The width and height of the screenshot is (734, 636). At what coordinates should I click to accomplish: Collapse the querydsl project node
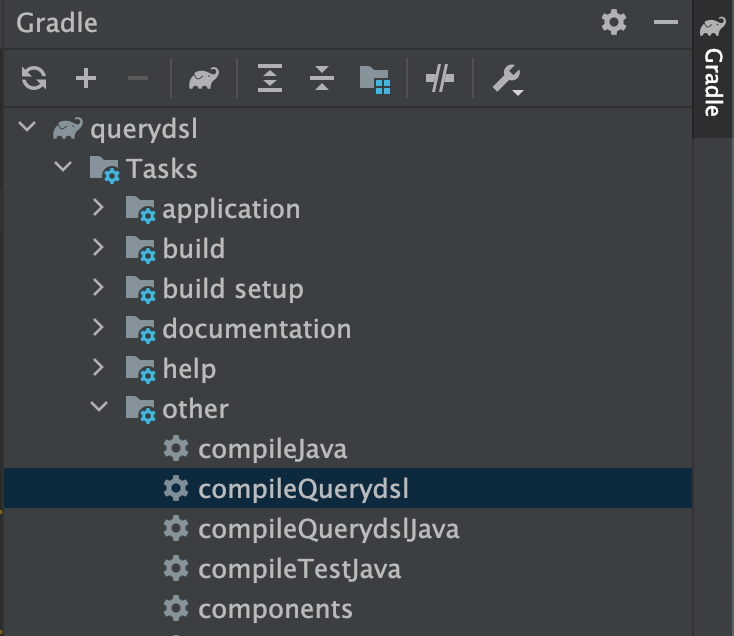27,126
